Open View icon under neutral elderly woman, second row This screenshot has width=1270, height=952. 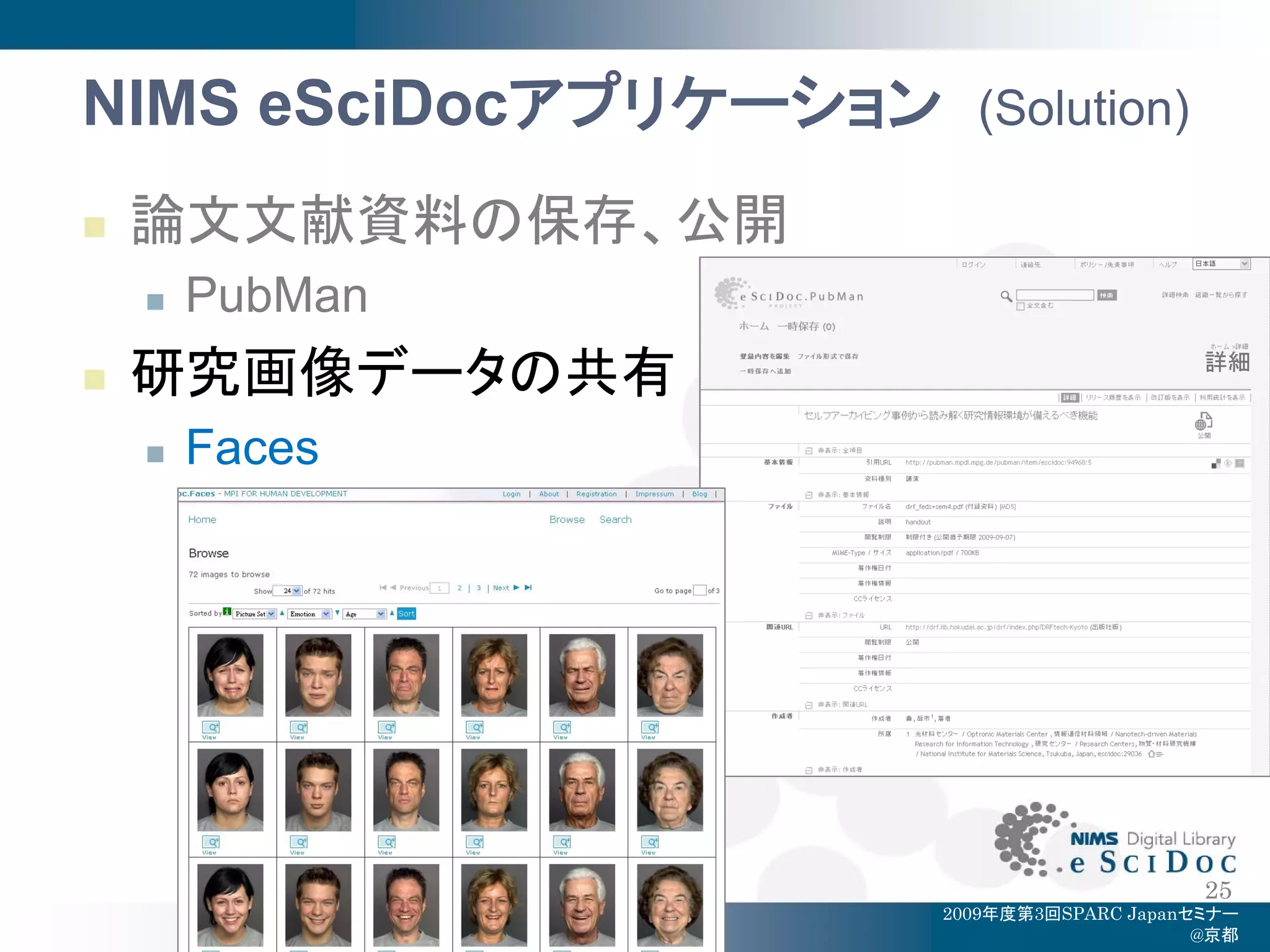651,842
